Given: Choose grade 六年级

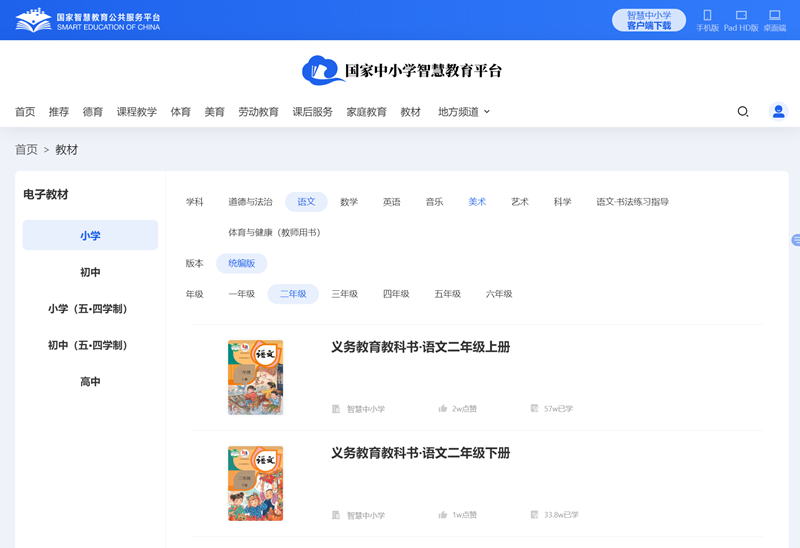Looking at the screenshot, I should (x=499, y=294).
